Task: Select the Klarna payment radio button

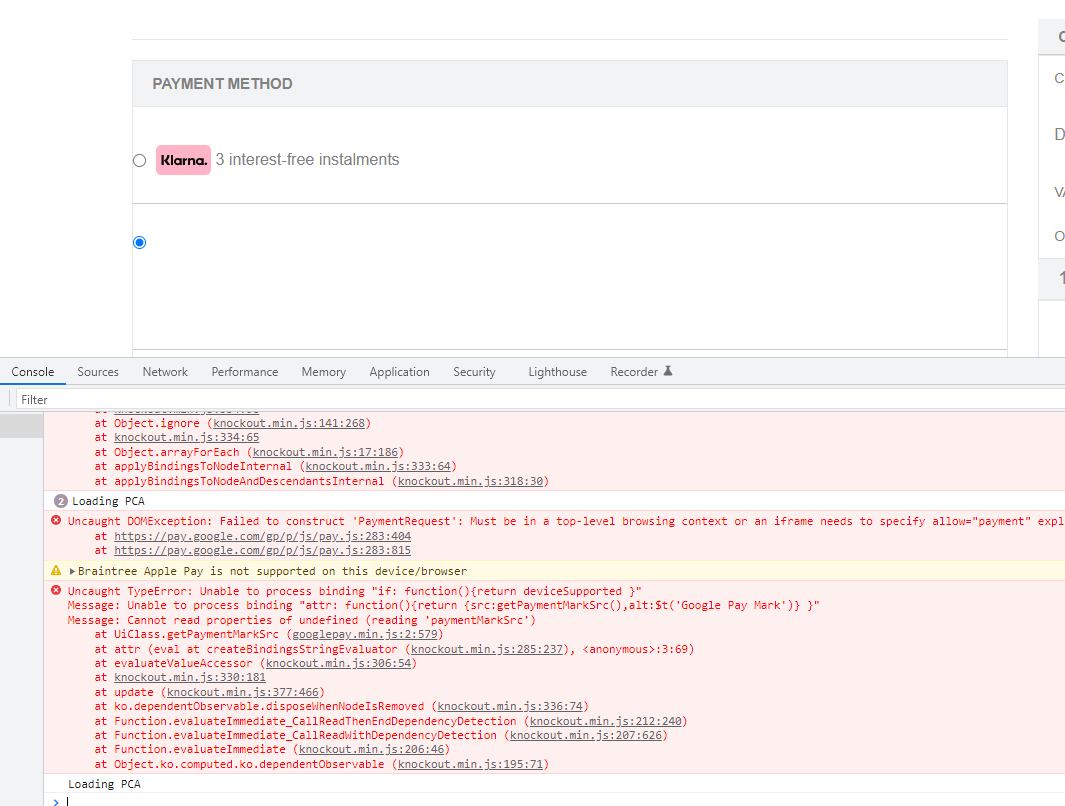Action: point(139,160)
